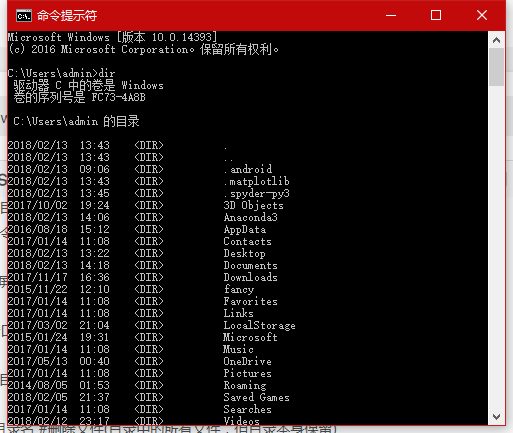Click the LocalStorage directory entry
The height and width of the screenshot is (433, 513).
pyautogui.click(x=259, y=325)
